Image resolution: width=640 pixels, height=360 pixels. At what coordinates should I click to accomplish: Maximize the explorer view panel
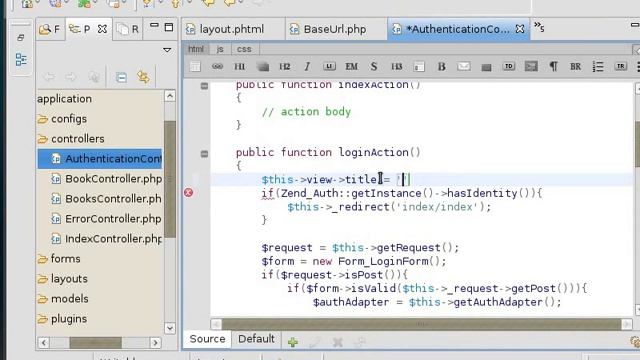tap(169, 27)
